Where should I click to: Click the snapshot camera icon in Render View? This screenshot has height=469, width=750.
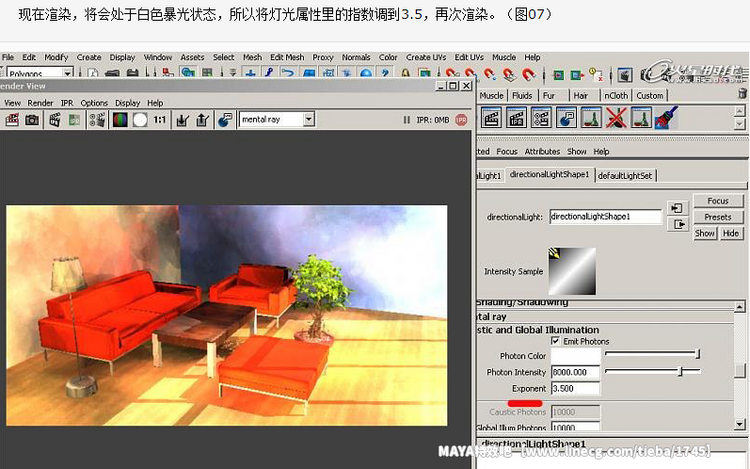click(32, 120)
